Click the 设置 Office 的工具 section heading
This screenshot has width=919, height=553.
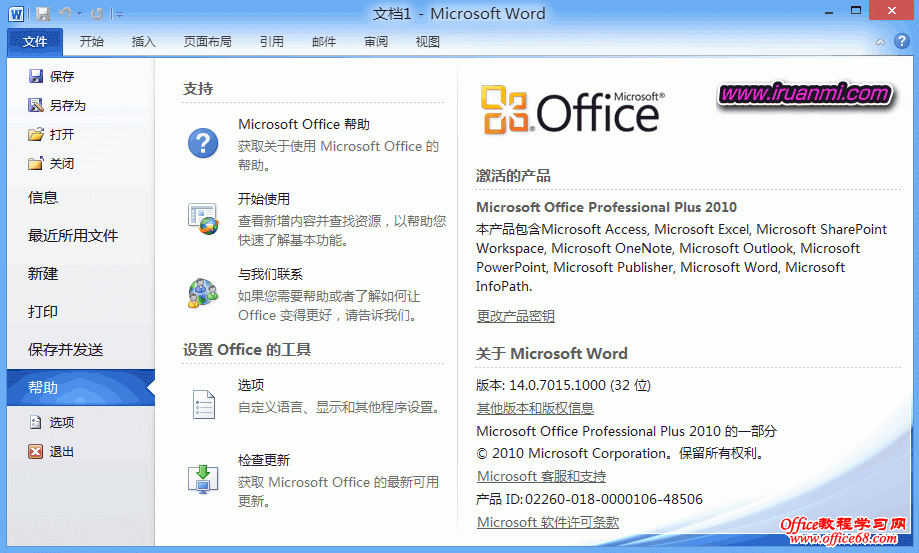pos(247,350)
